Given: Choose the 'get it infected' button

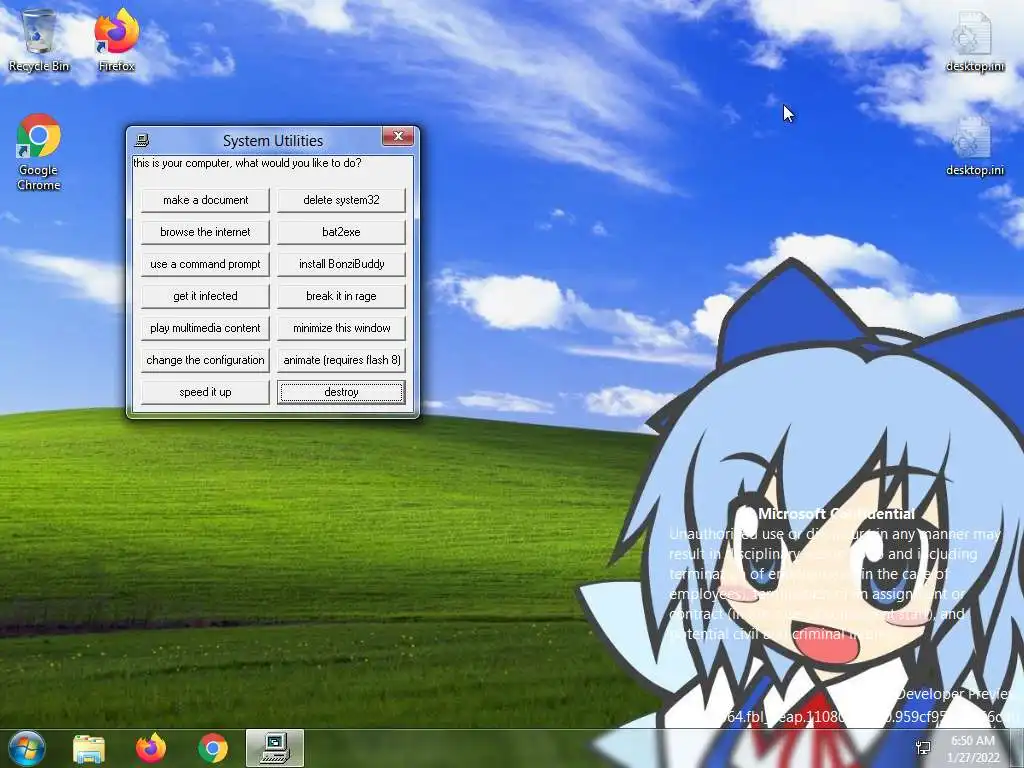Looking at the screenshot, I should click(x=205, y=296).
